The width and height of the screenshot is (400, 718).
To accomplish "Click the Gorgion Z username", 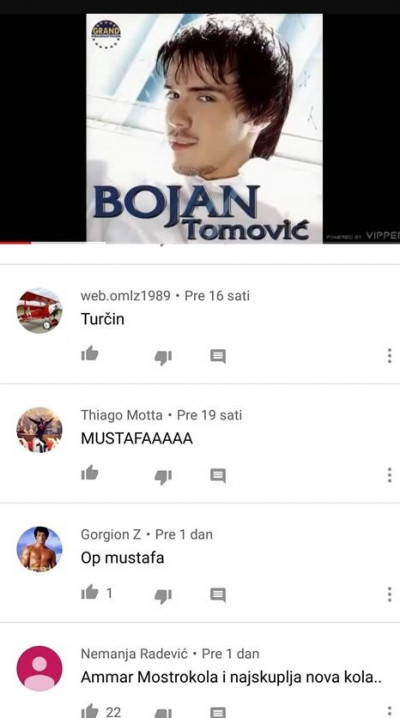I will 111,534.
